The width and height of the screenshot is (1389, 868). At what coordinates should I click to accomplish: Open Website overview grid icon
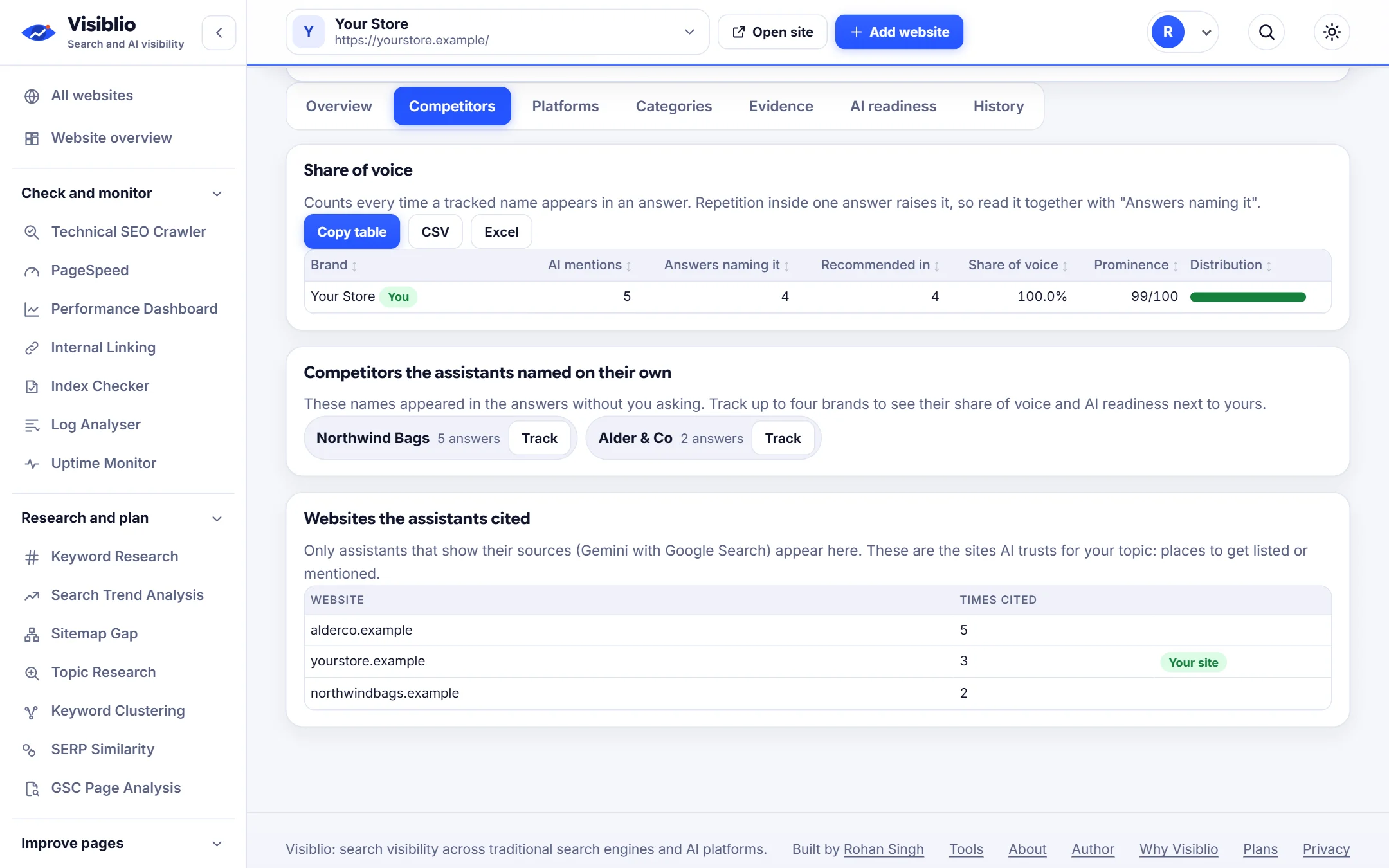32,138
